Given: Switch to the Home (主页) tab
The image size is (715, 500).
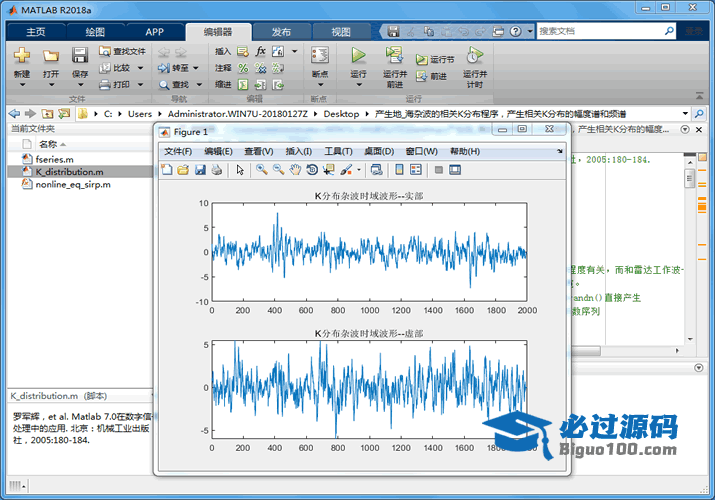Looking at the screenshot, I should pyautogui.click(x=36, y=32).
